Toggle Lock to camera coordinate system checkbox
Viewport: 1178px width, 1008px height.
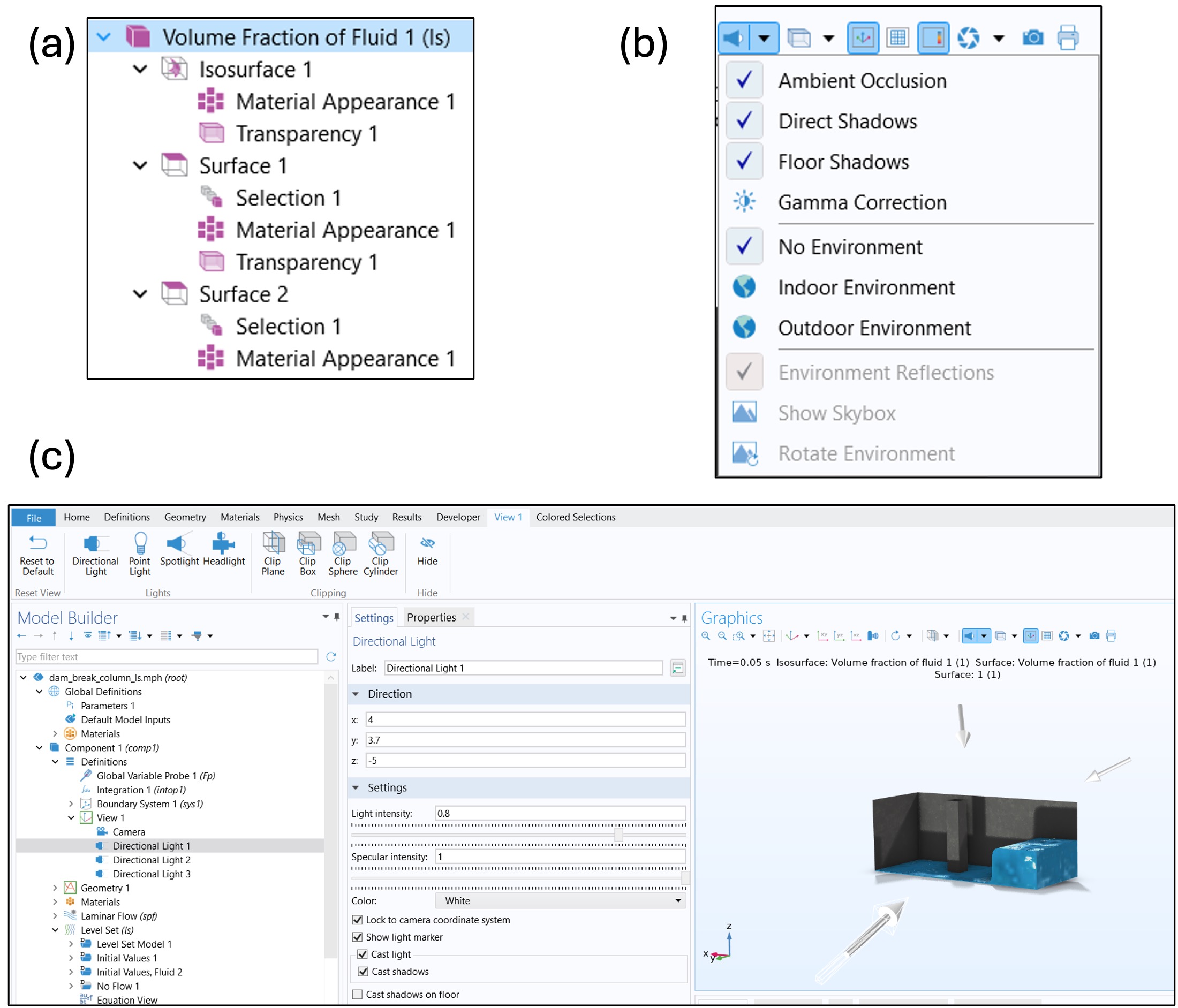[358, 920]
